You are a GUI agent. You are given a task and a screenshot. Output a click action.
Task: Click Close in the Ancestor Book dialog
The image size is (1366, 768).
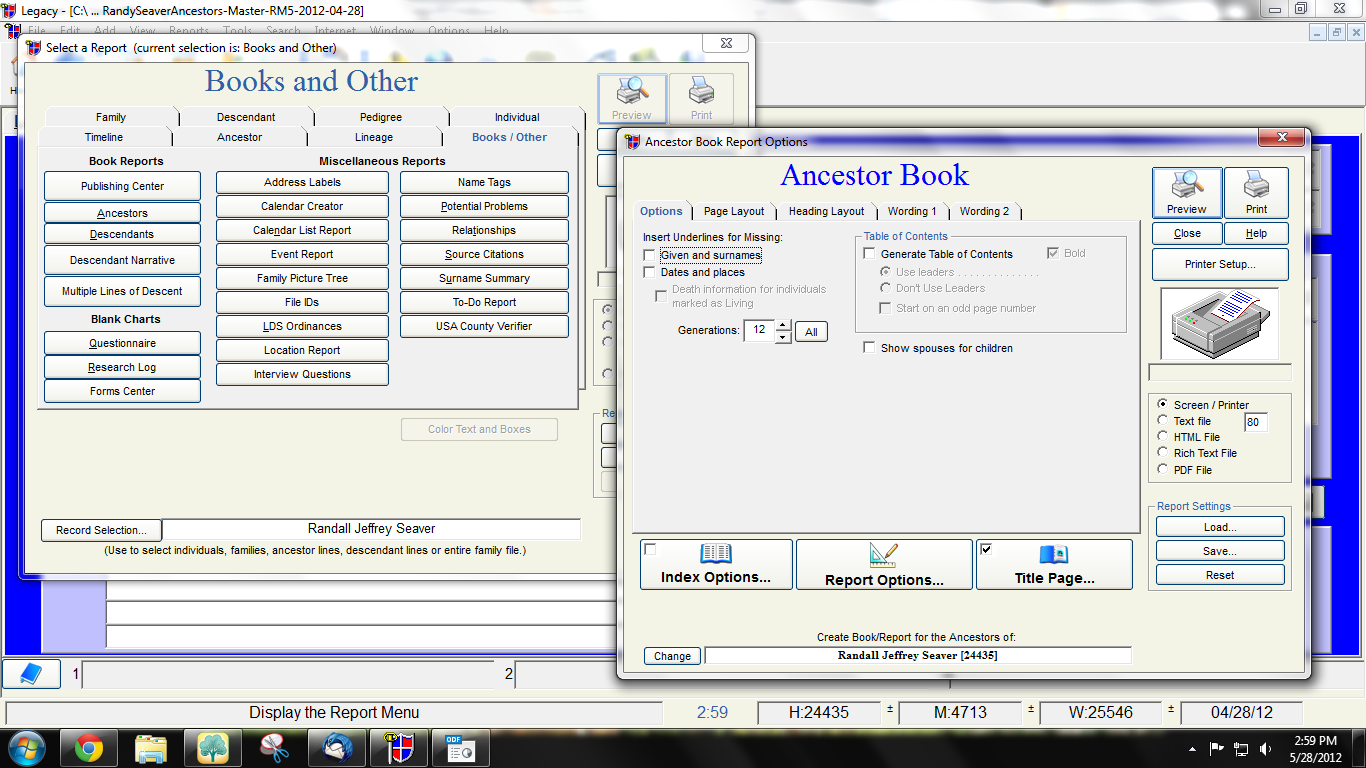pyautogui.click(x=1187, y=233)
